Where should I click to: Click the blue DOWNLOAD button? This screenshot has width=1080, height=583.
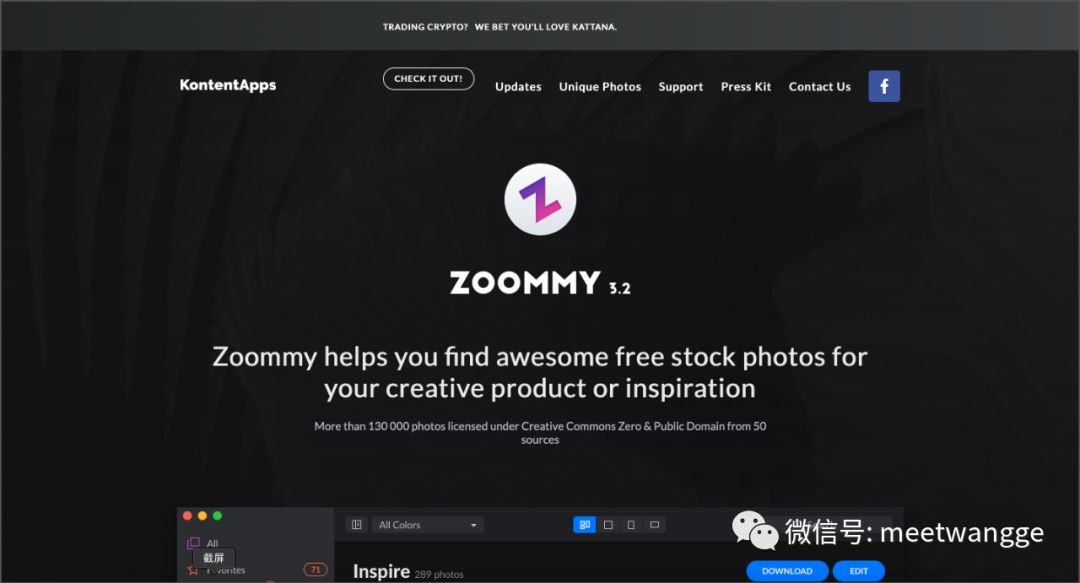pos(787,571)
